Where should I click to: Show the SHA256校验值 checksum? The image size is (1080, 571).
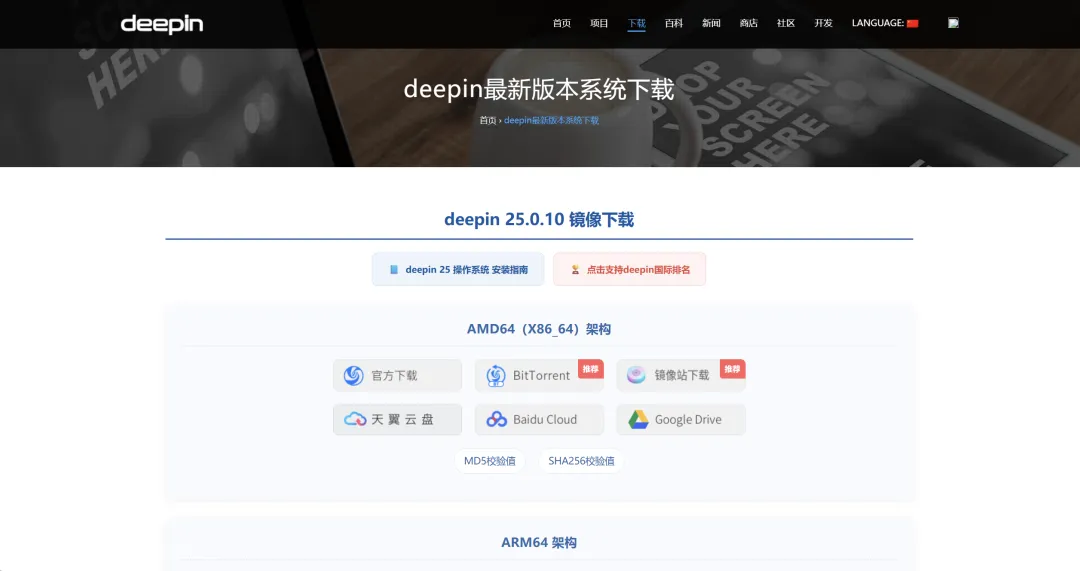tap(581, 461)
